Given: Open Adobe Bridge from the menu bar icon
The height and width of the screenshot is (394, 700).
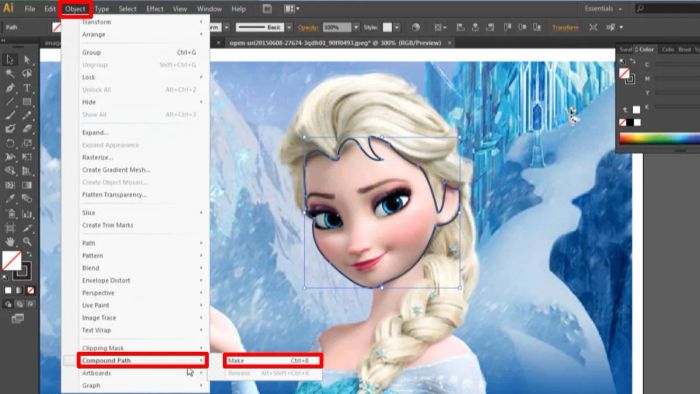Looking at the screenshot, I should pyautogui.click(x=267, y=8).
